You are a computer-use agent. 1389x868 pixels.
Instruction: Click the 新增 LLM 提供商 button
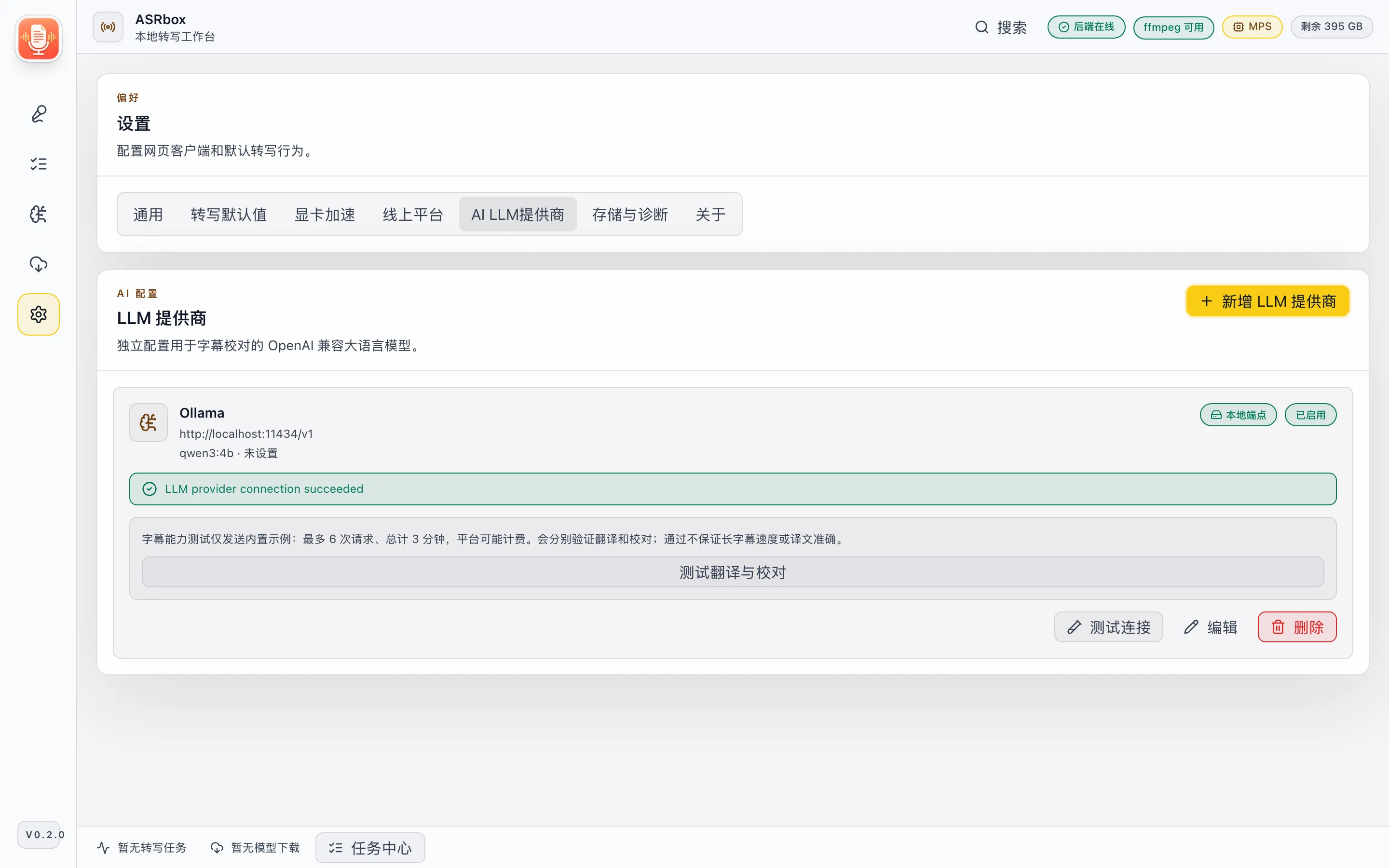[1267, 301]
